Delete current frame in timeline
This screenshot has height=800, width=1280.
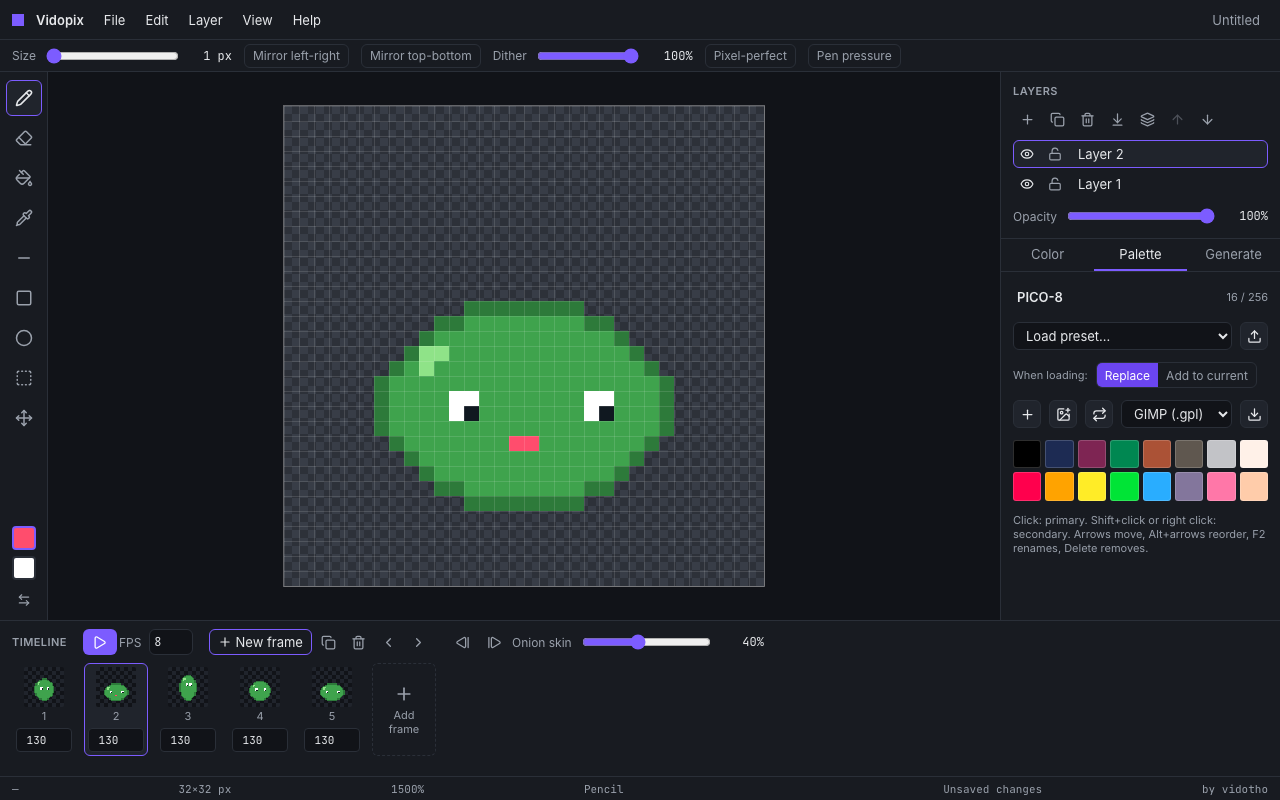[x=358, y=642]
